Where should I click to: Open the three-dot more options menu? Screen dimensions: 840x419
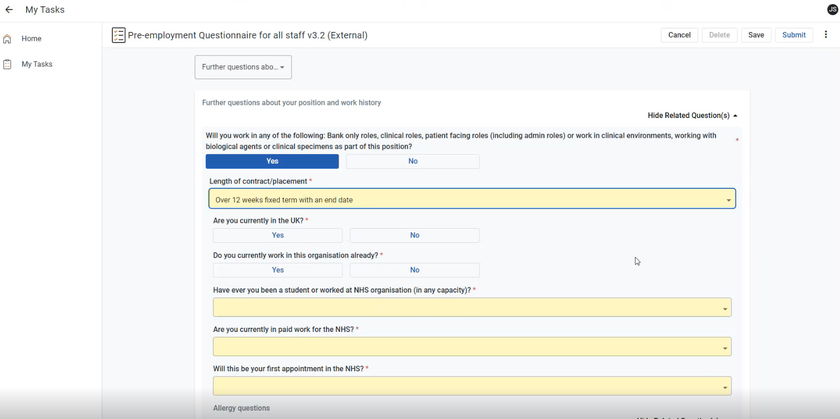[826, 35]
